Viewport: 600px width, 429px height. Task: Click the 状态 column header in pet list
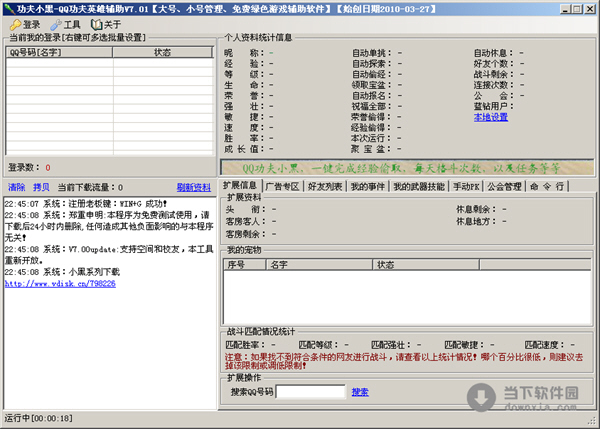pos(426,264)
